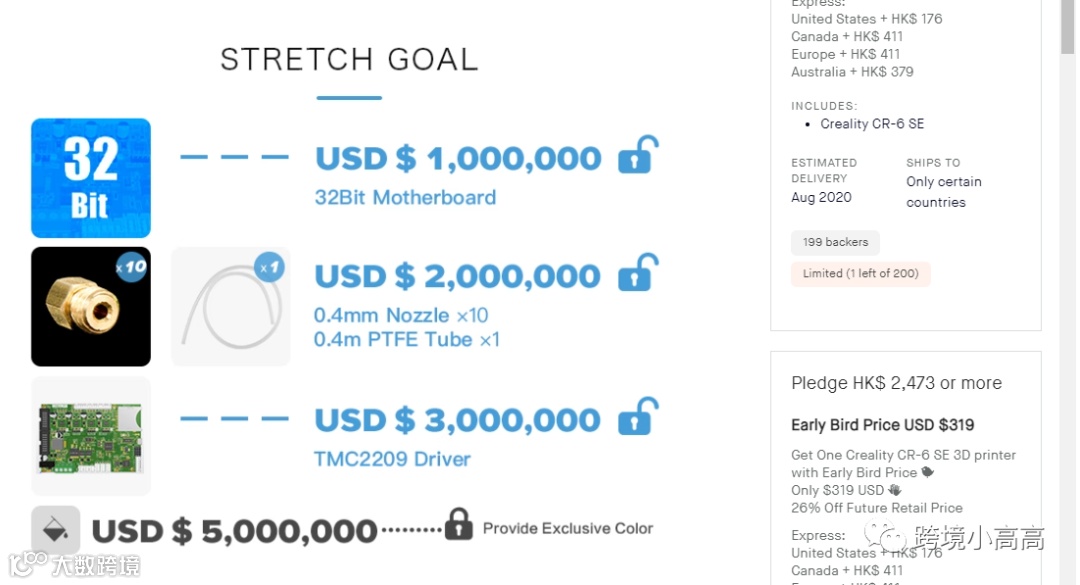Click the paint bucket exclusive color icon
The image size is (1080, 585).
click(x=55, y=529)
